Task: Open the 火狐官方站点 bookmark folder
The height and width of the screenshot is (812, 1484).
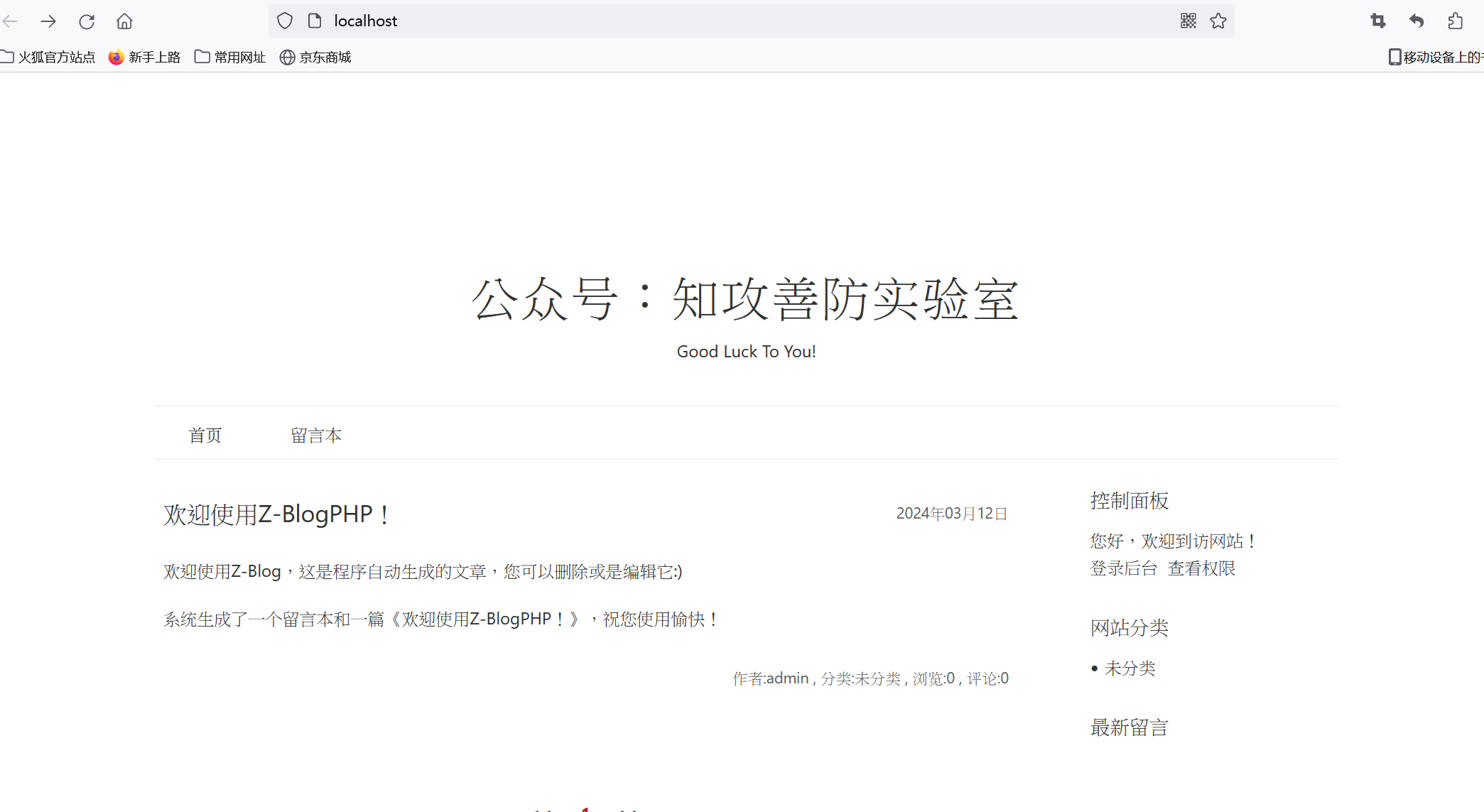Action: pyautogui.click(x=48, y=57)
